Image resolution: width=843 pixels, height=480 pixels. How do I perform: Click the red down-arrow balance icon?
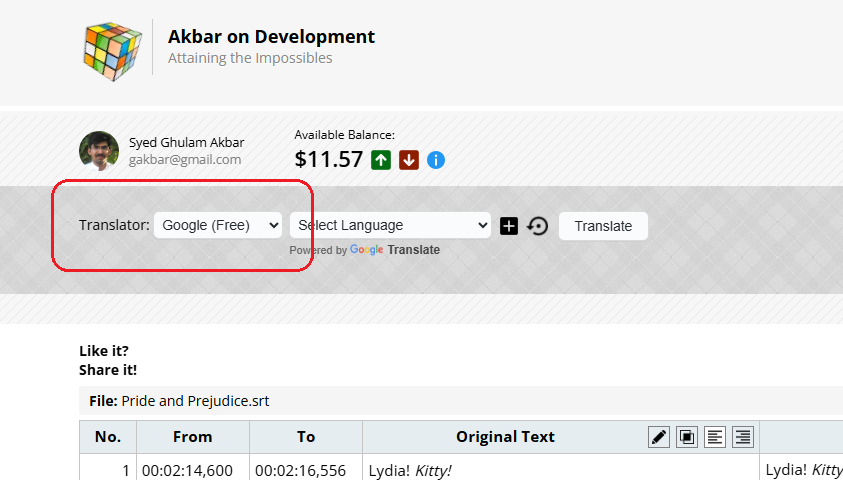tap(408, 160)
